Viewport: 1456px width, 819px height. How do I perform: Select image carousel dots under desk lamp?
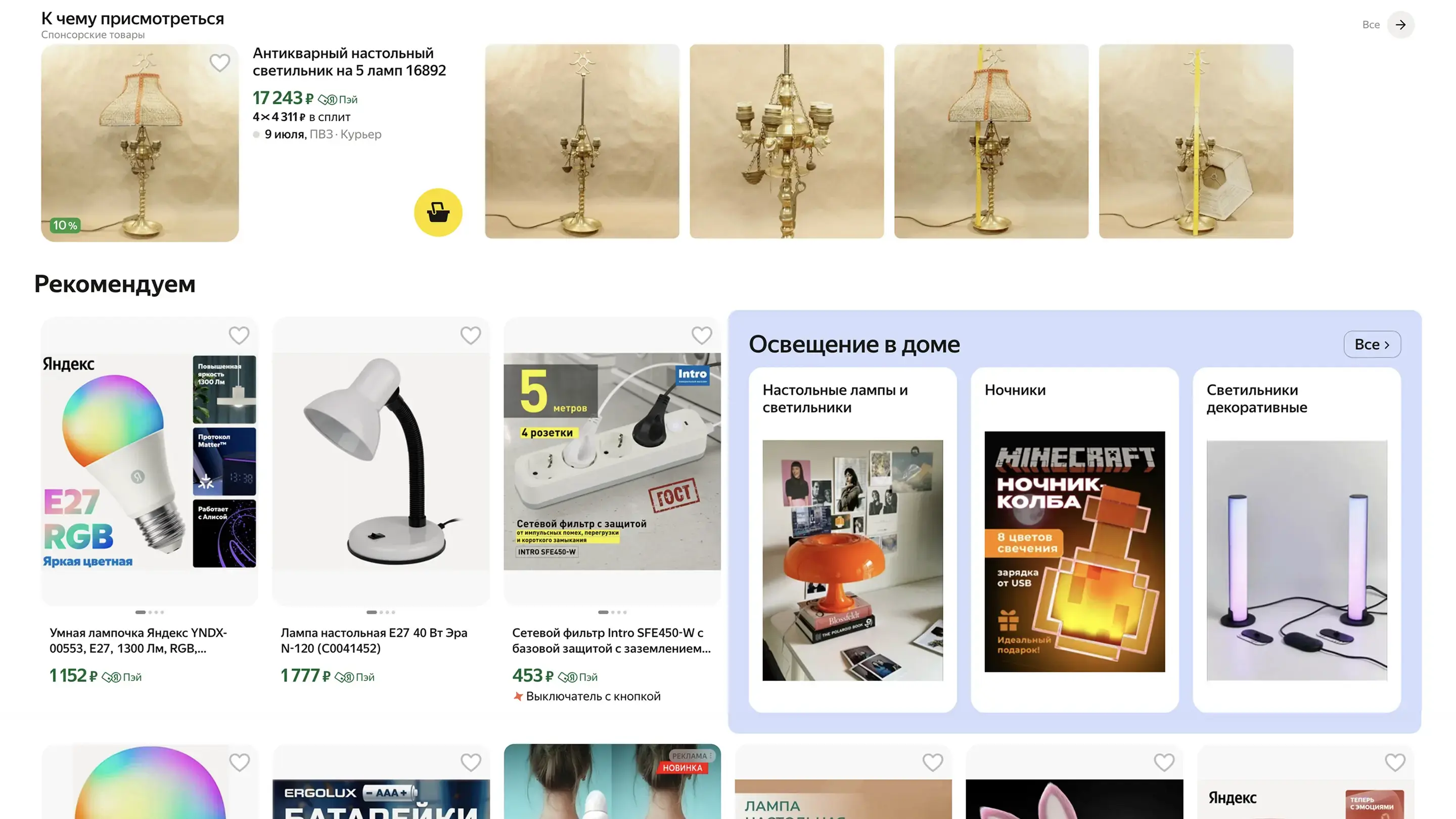(x=381, y=612)
